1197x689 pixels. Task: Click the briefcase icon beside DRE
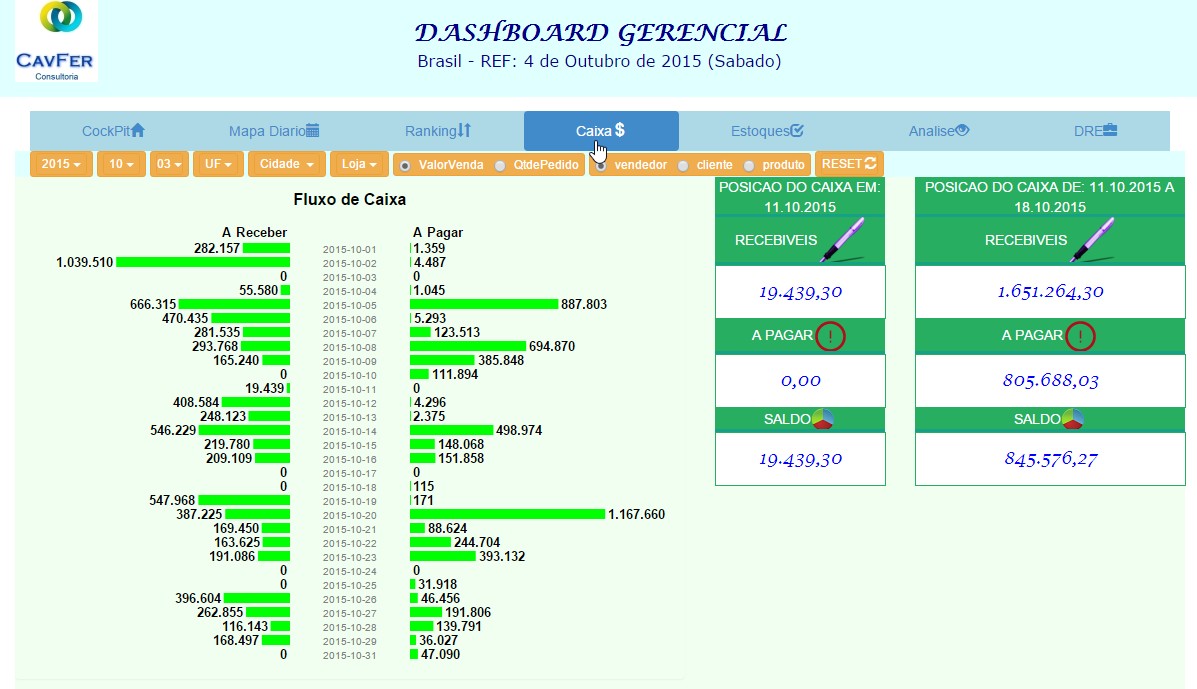pyautogui.click(x=1110, y=130)
